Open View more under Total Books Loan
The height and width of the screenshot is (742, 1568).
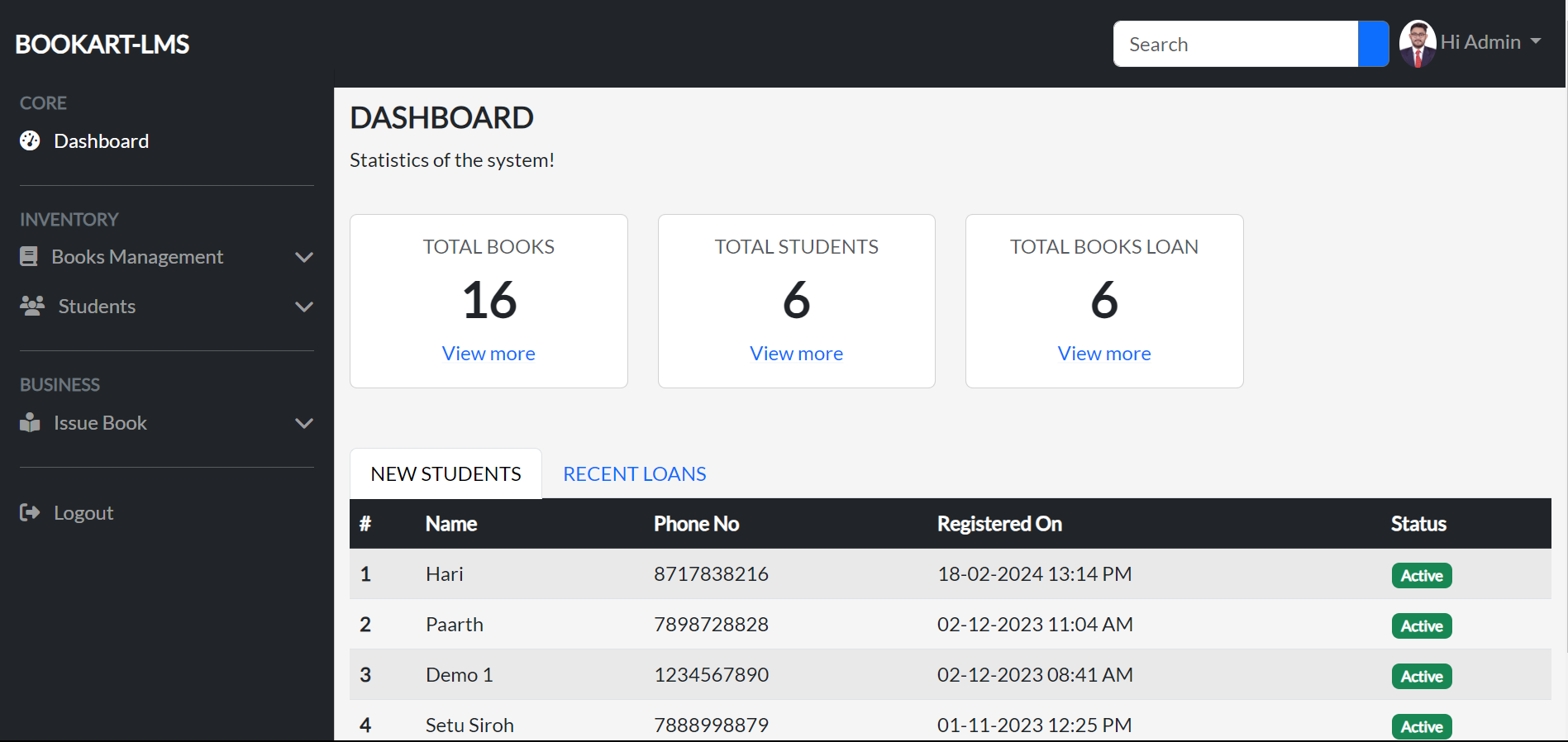(x=1103, y=354)
